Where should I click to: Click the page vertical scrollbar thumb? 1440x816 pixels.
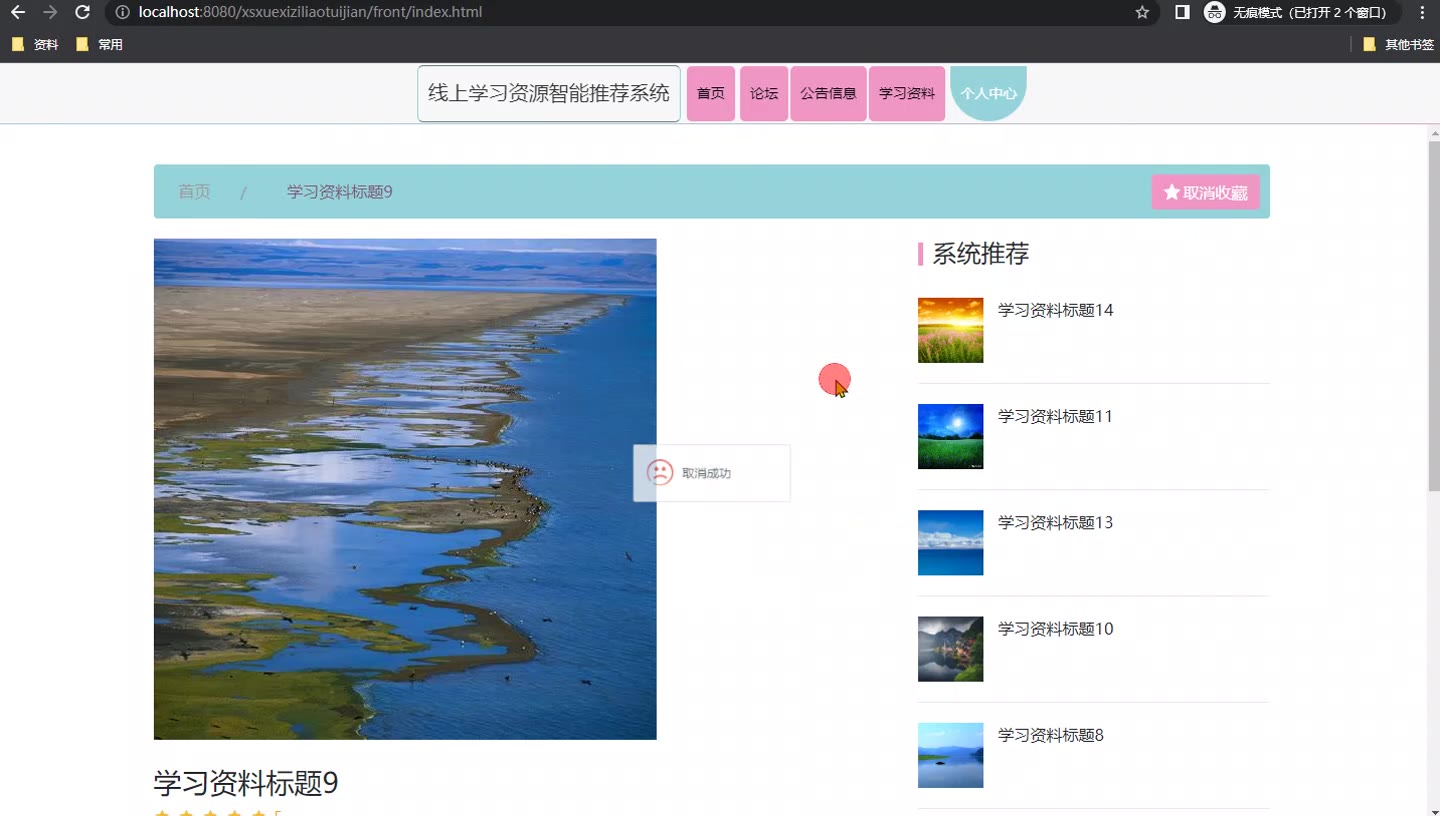pos(1433,317)
